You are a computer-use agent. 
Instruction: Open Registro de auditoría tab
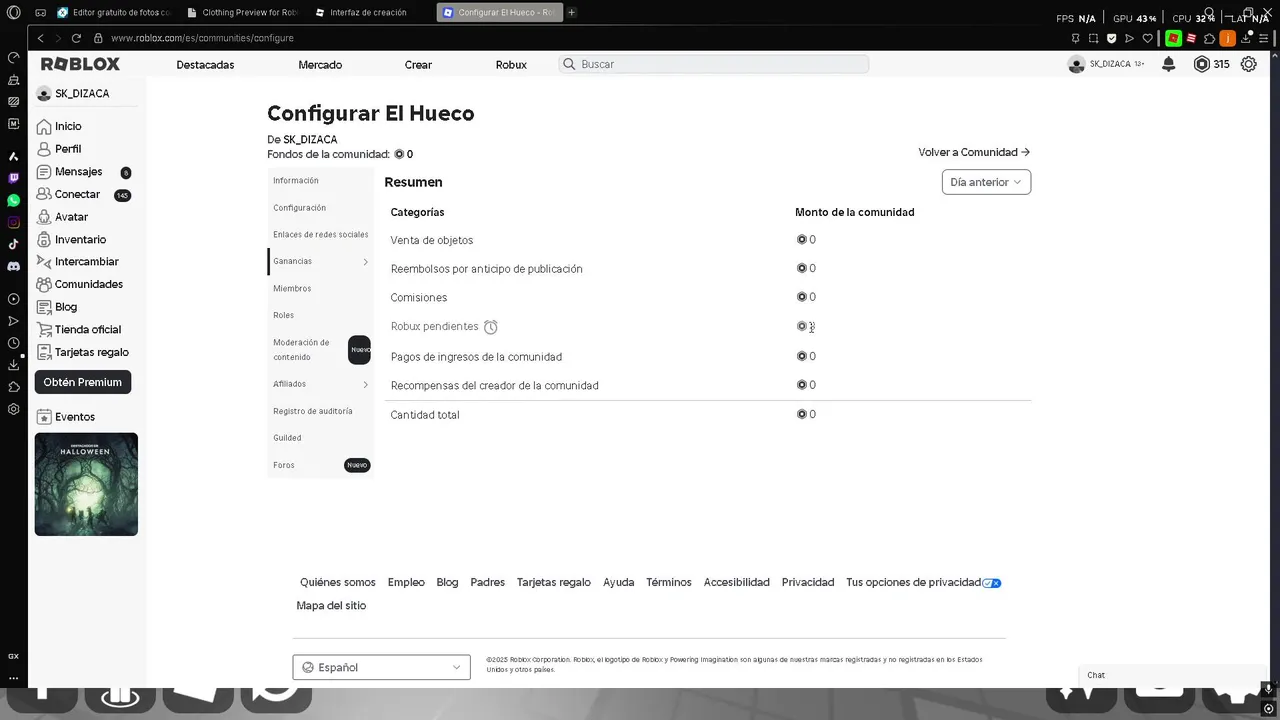click(x=320, y=411)
